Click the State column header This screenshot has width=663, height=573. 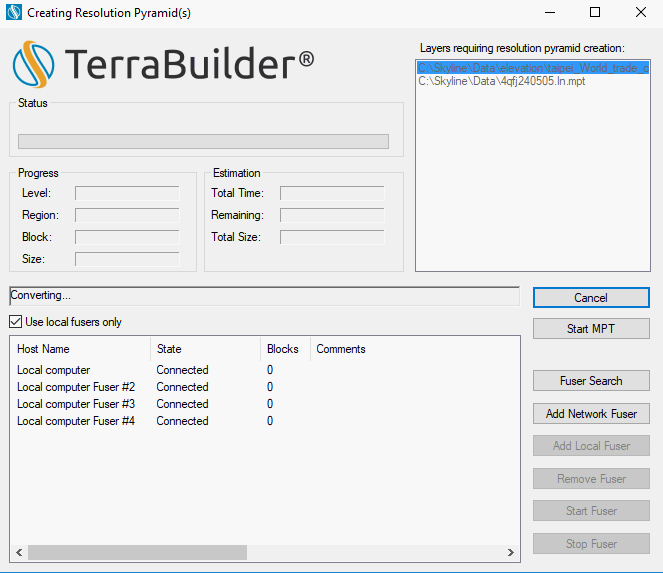click(x=205, y=349)
